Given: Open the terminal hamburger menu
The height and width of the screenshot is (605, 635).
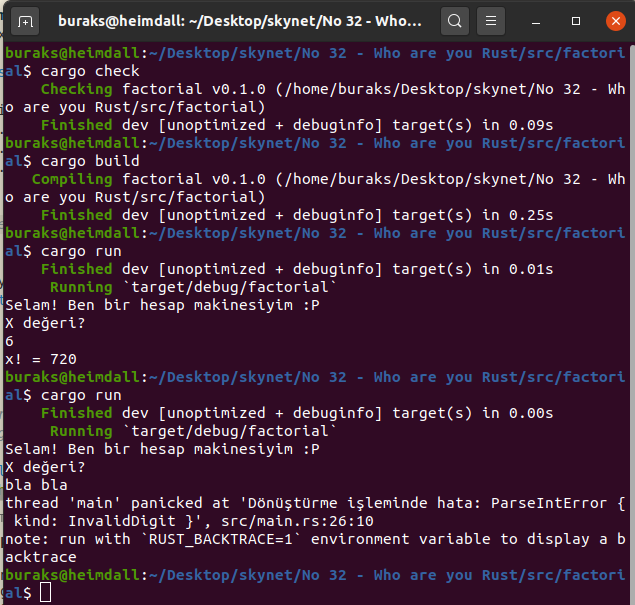Looking at the screenshot, I should [x=490, y=21].
